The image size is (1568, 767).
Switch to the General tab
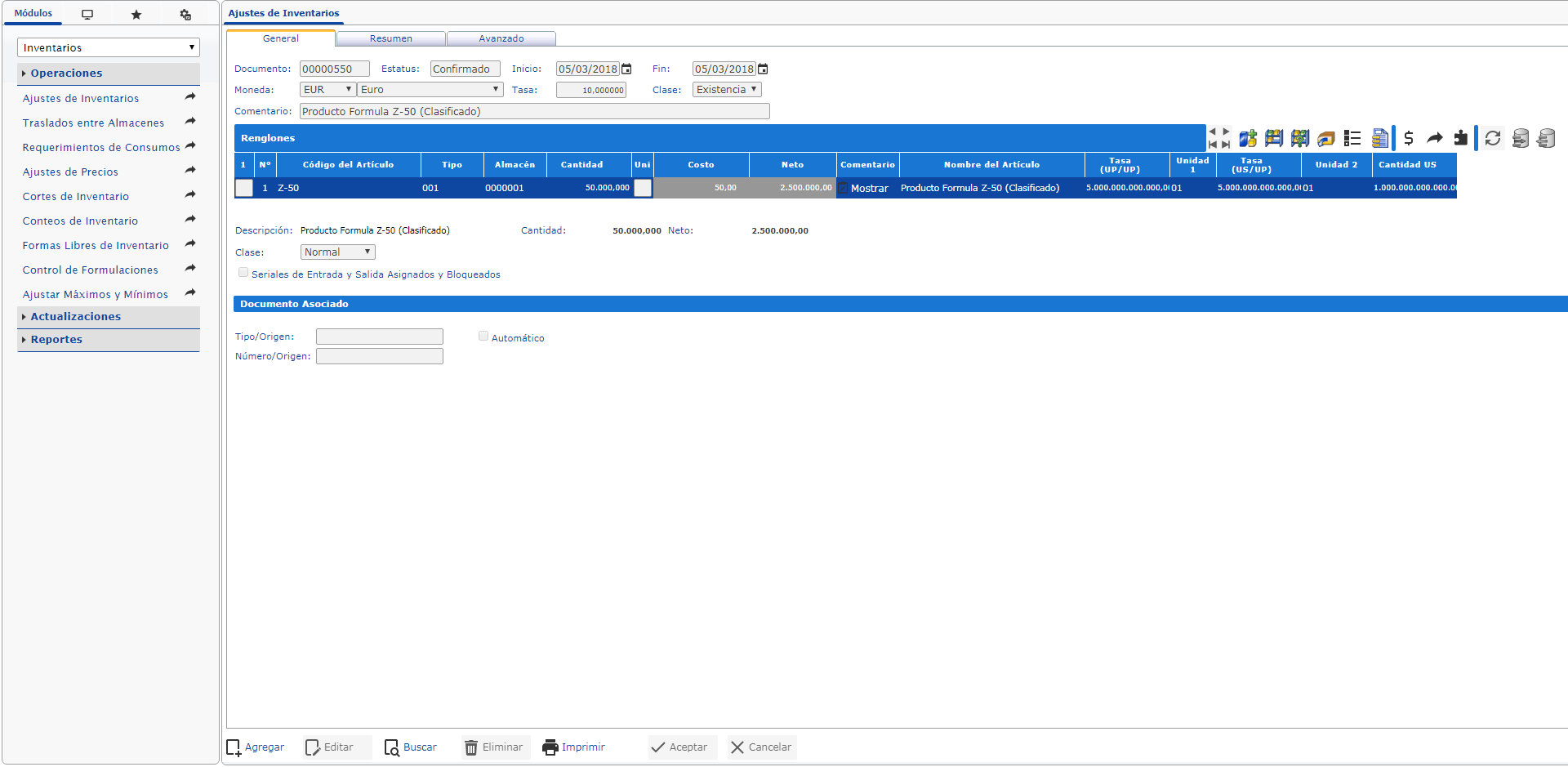281,38
